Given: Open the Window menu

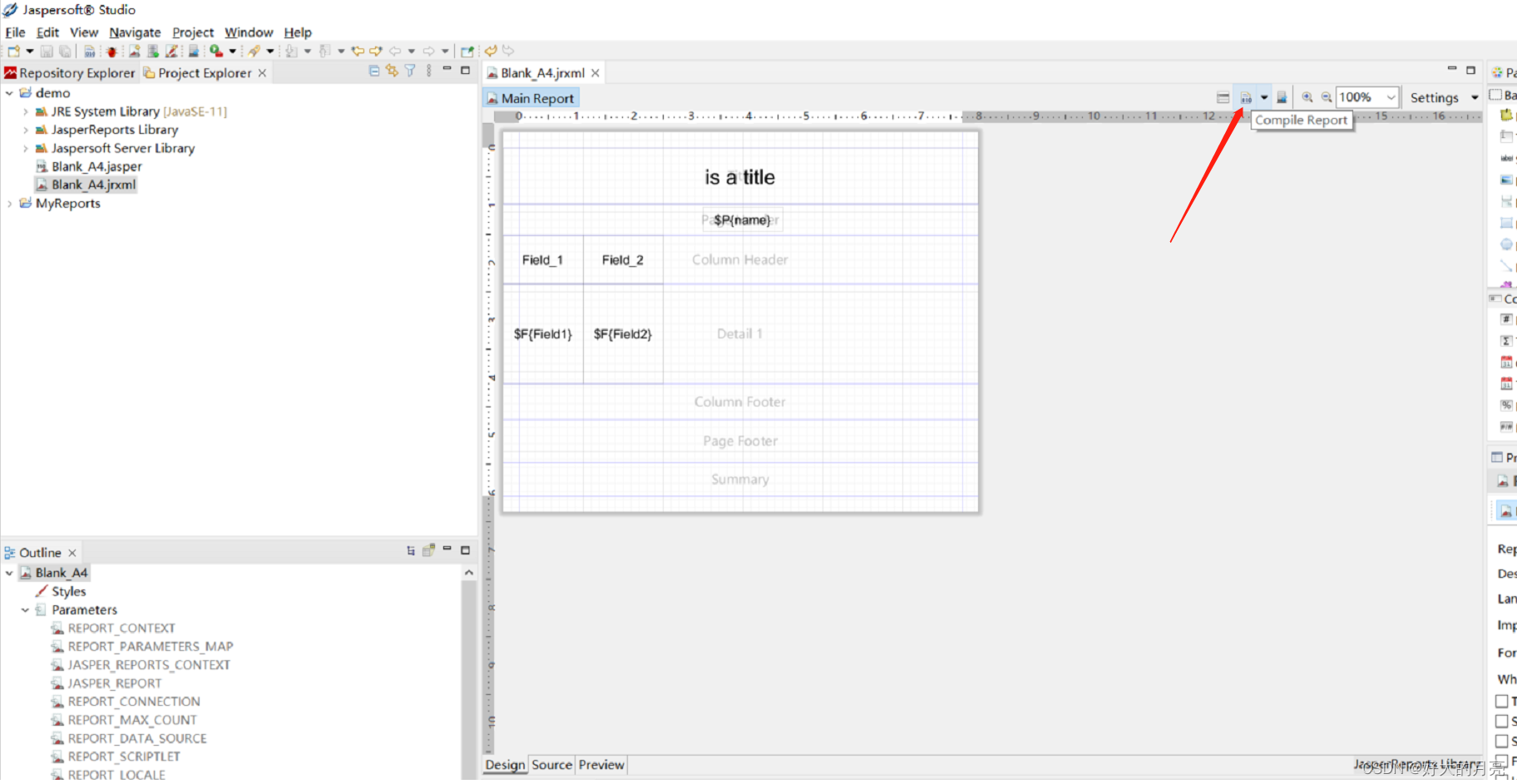Looking at the screenshot, I should [x=249, y=32].
